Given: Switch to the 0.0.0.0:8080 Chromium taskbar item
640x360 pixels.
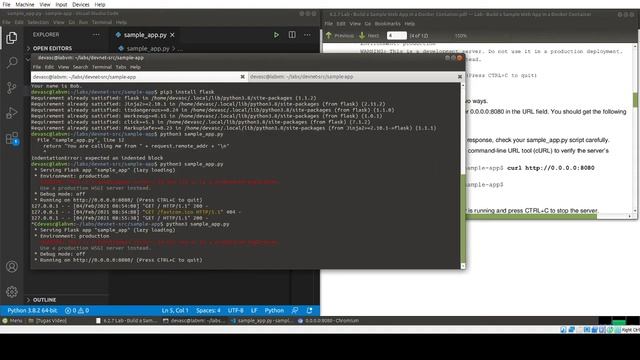Looking at the screenshot, I should coord(329,321).
